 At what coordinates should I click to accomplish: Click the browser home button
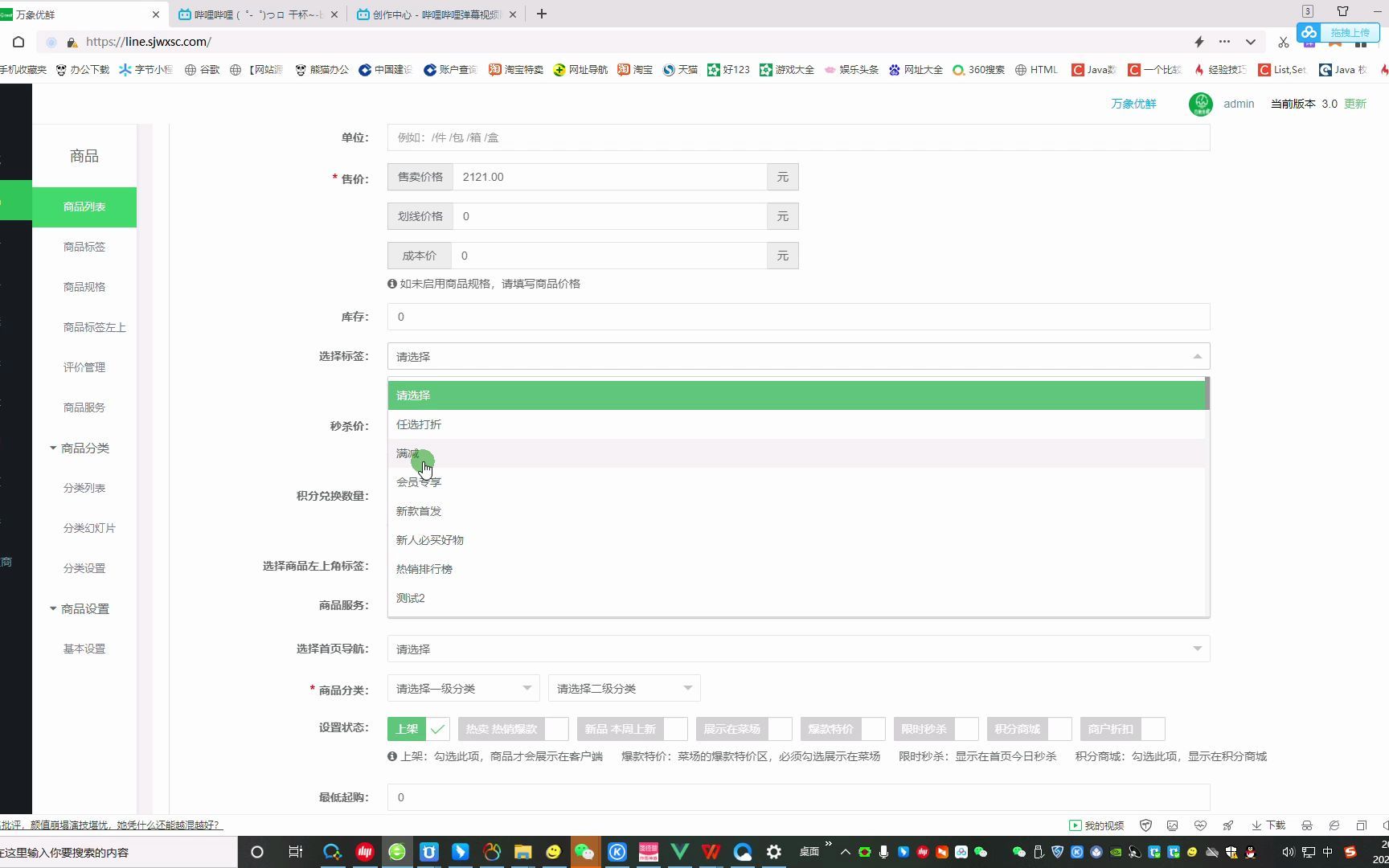[x=18, y=42]
